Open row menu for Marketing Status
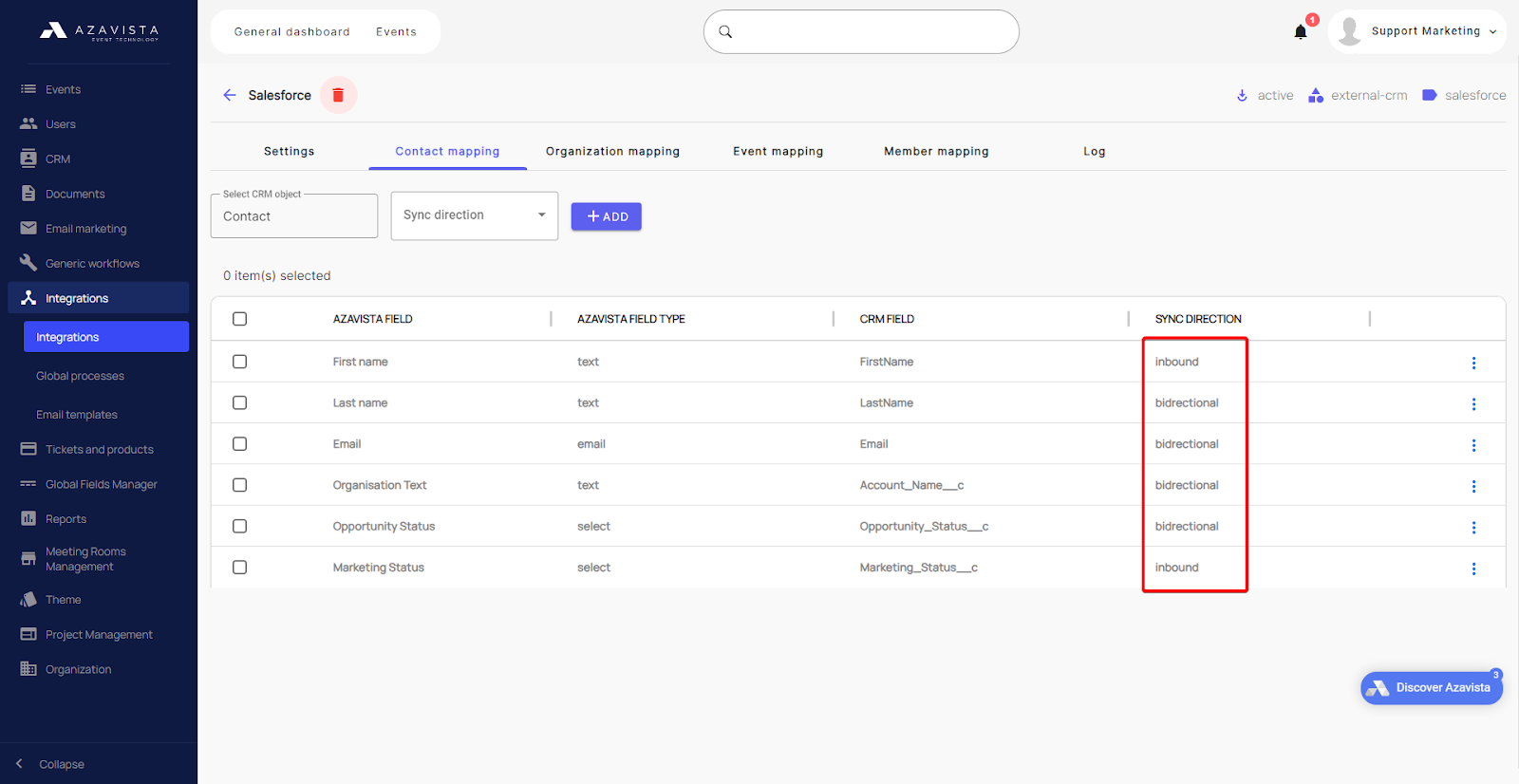Screen dimensions: 1519x784 point(1473,569)
